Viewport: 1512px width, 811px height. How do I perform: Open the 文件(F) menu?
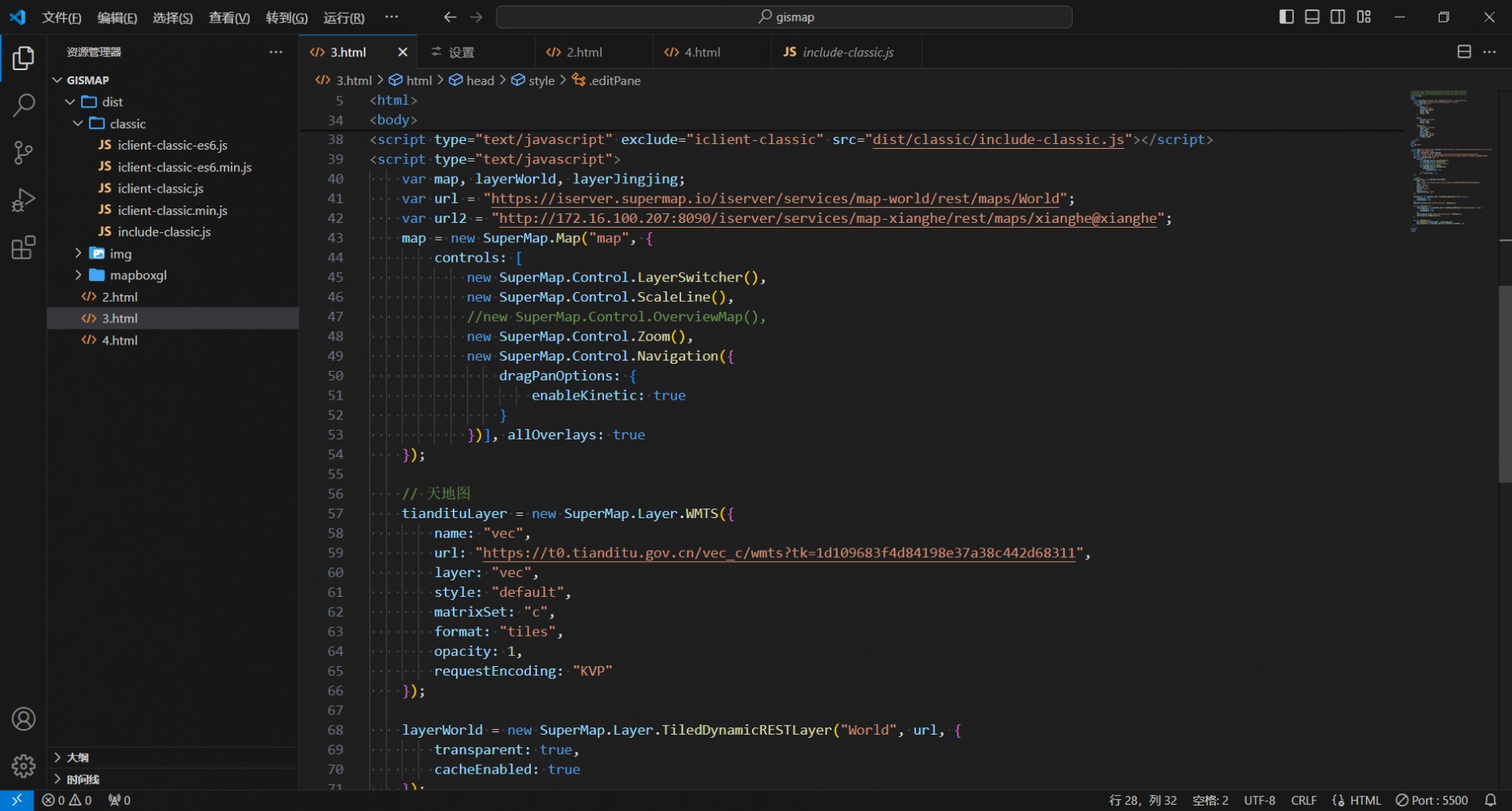[x=61, y=18]
